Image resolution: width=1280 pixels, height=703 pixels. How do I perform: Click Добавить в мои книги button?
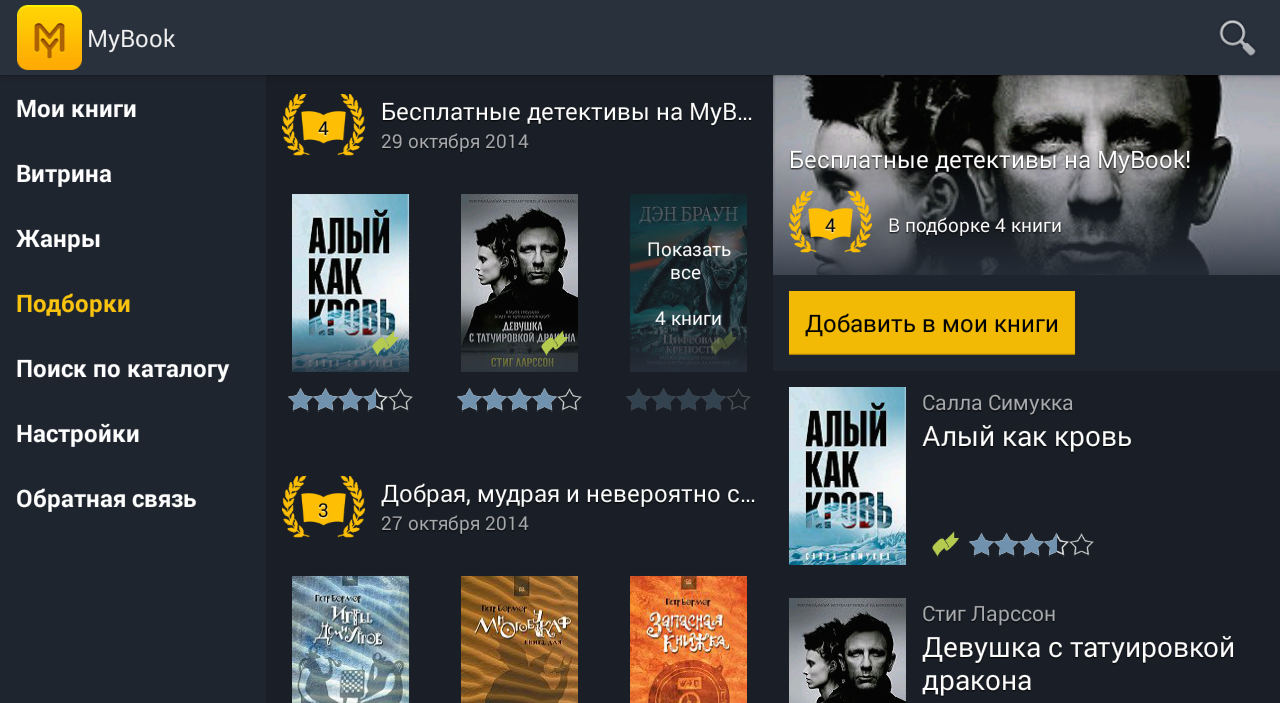point(932,323)
